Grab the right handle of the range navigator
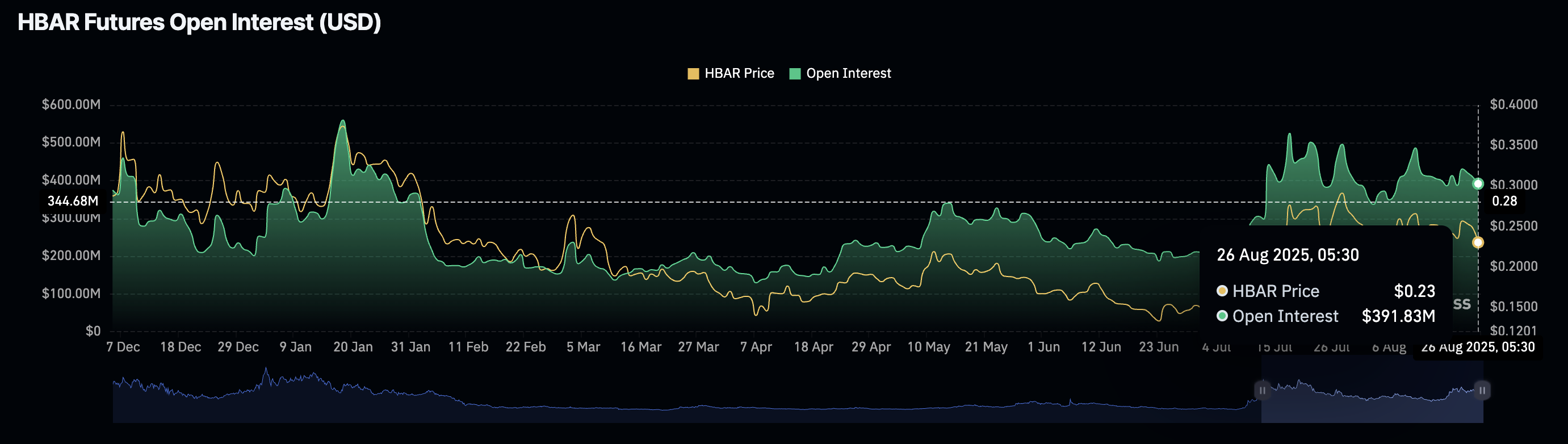The image size is (1568, 444). pyautogui.click(x=1482, y=390)
